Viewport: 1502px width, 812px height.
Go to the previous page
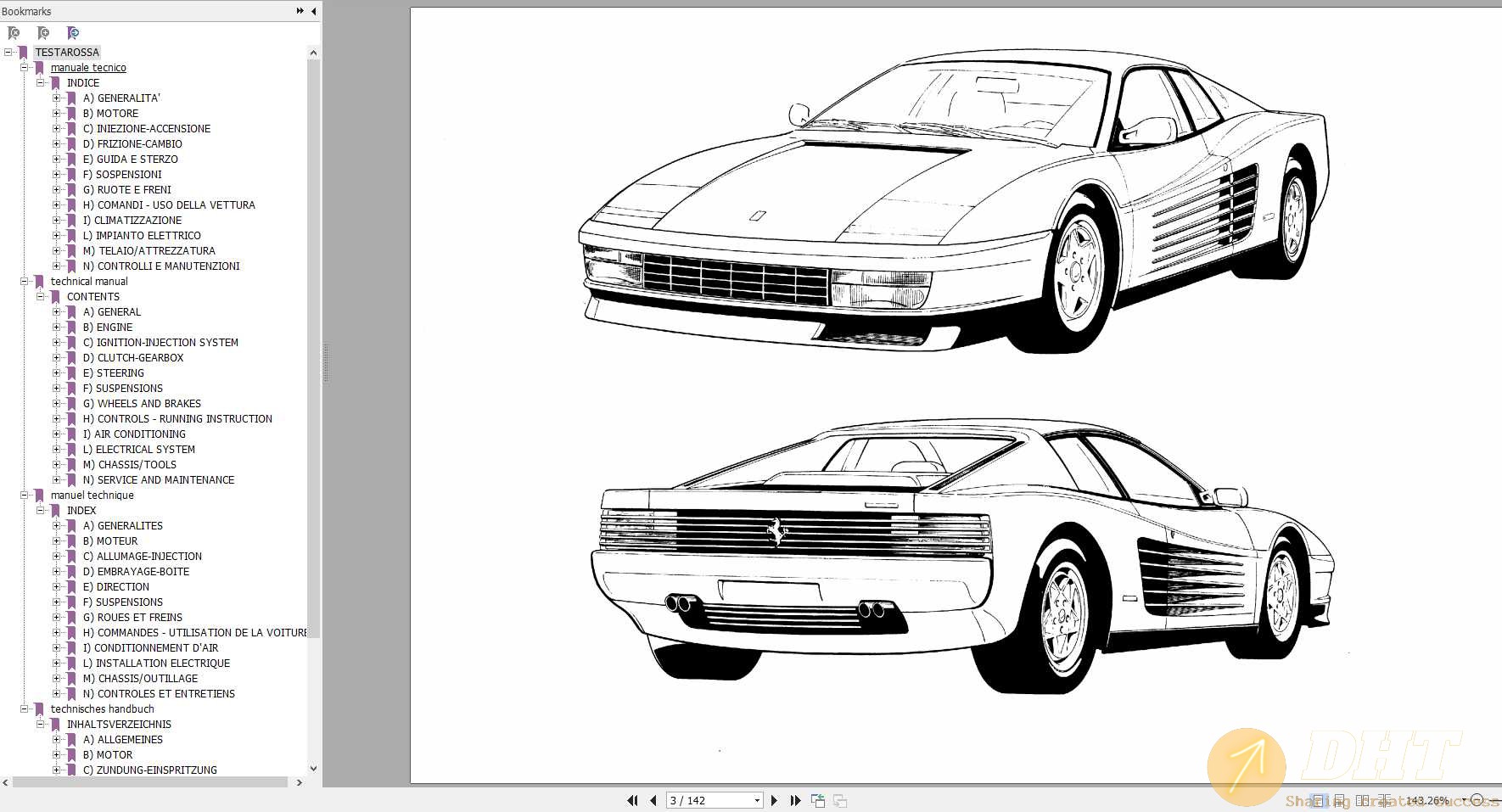(653, 800)
